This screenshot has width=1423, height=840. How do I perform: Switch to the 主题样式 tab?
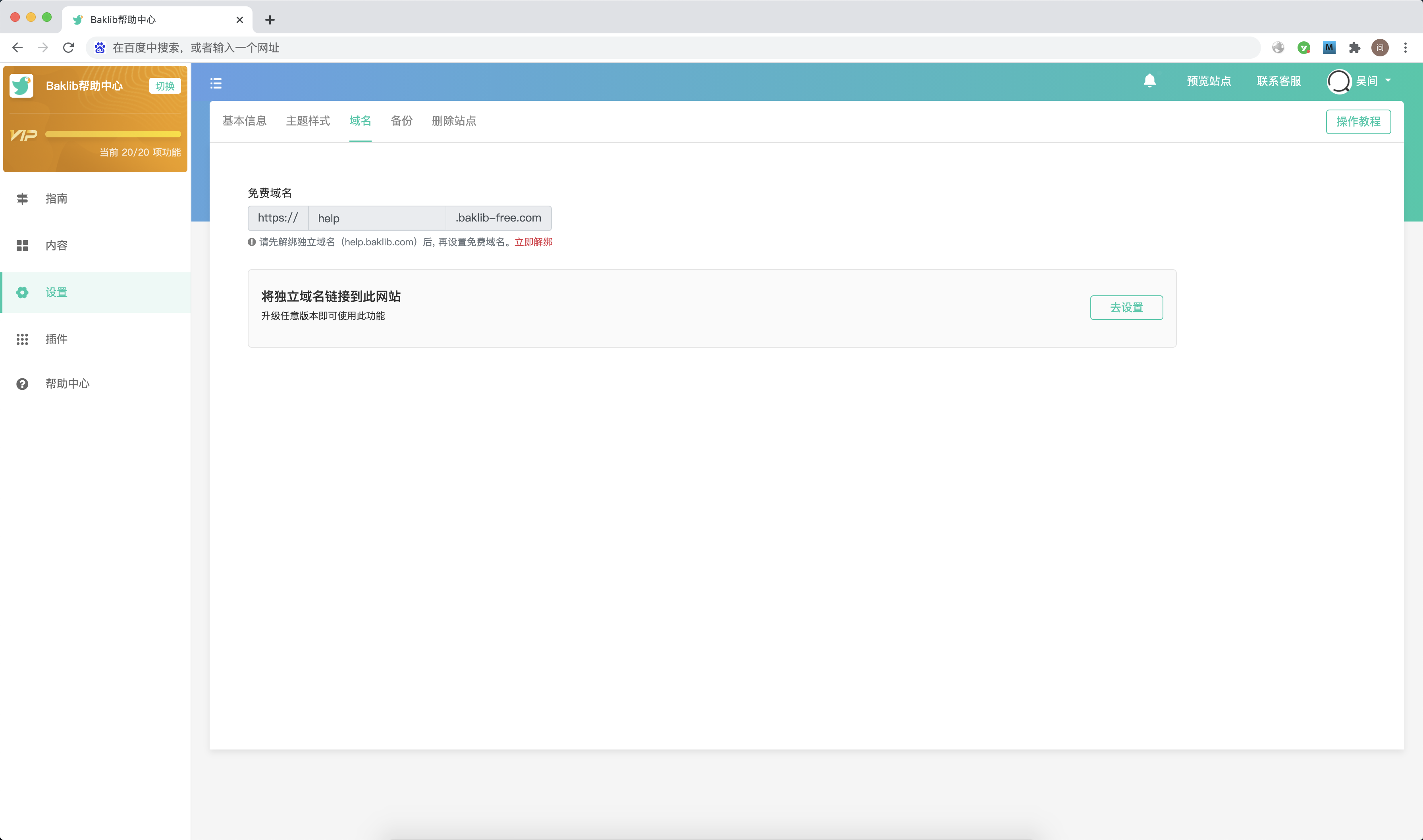[307, 121]
